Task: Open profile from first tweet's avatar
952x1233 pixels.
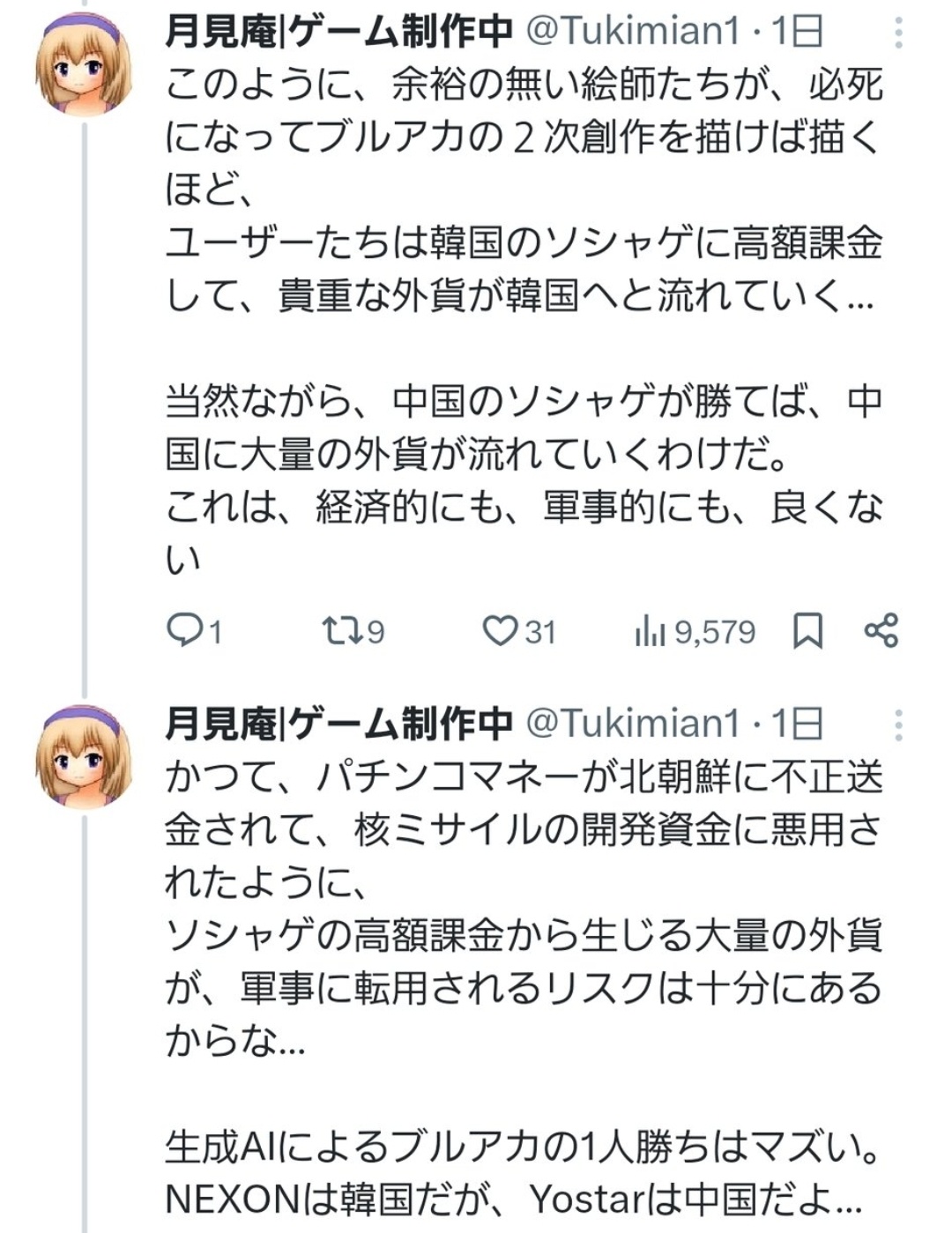Action: click(84, 64)
